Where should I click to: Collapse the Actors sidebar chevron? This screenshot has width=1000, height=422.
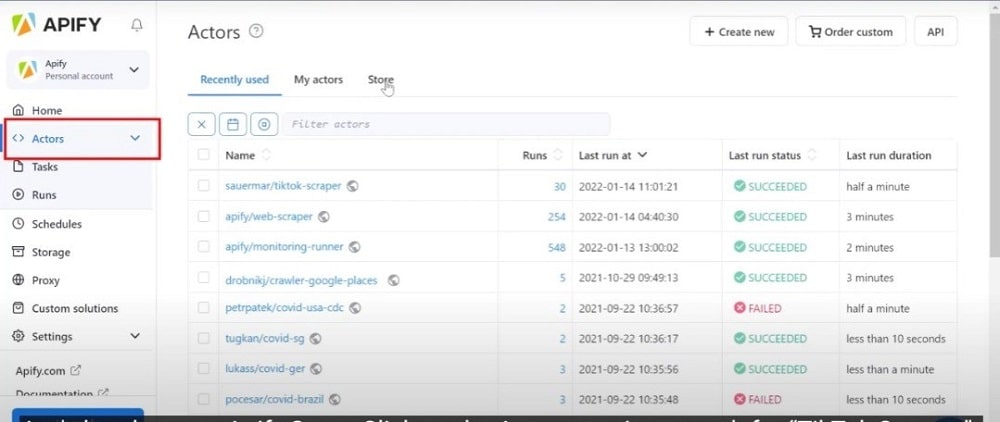coord(135,138)
